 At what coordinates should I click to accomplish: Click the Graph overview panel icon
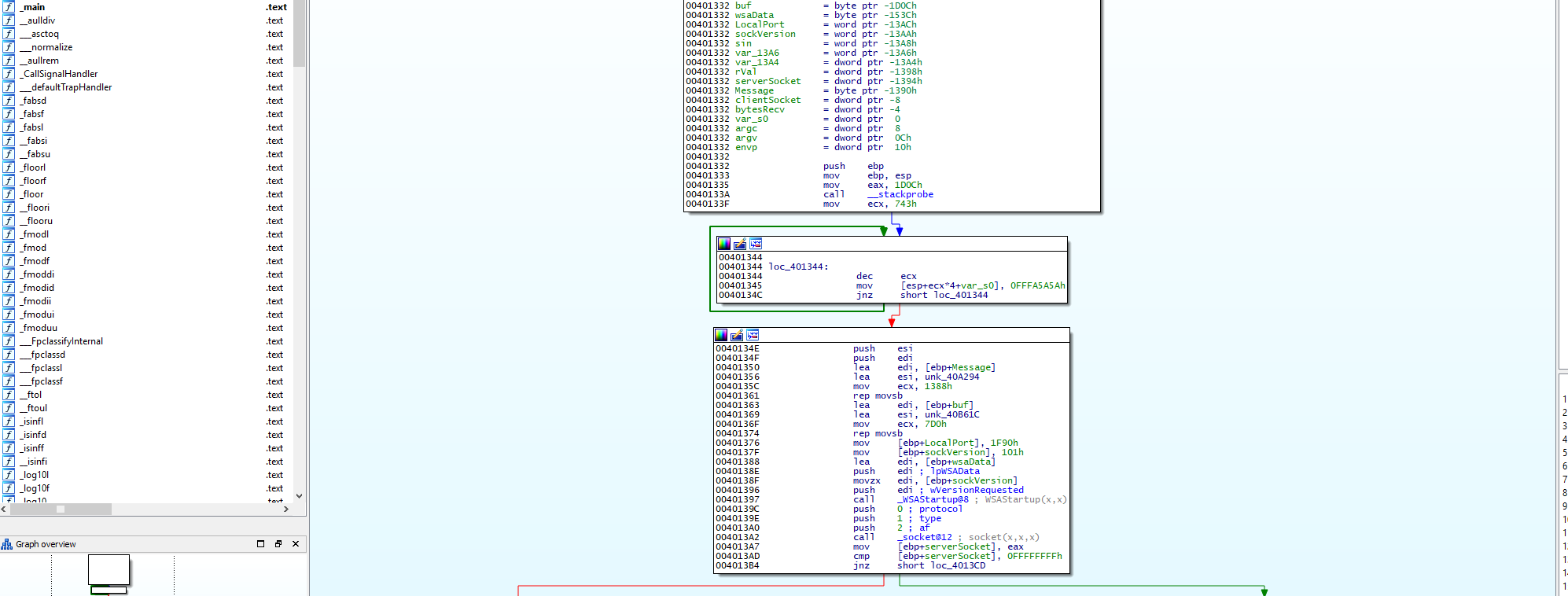click(7, 544)
